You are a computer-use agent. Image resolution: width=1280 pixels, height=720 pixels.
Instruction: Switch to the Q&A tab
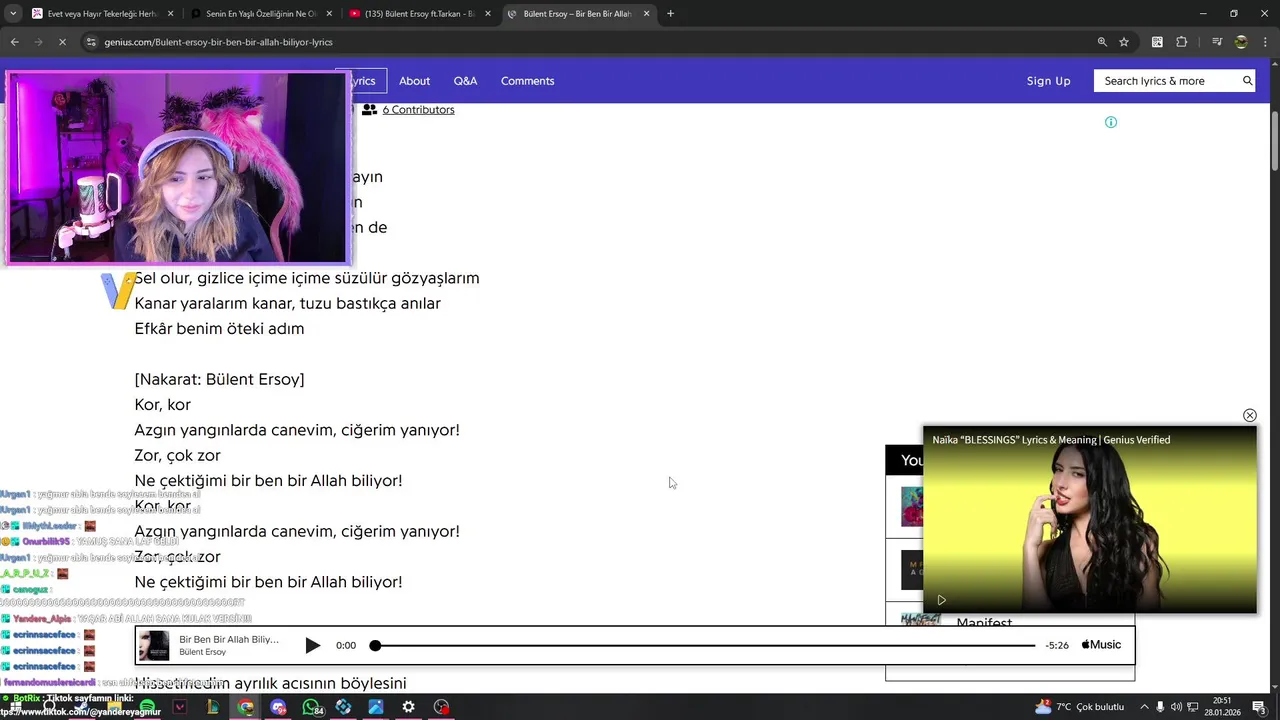465,81
